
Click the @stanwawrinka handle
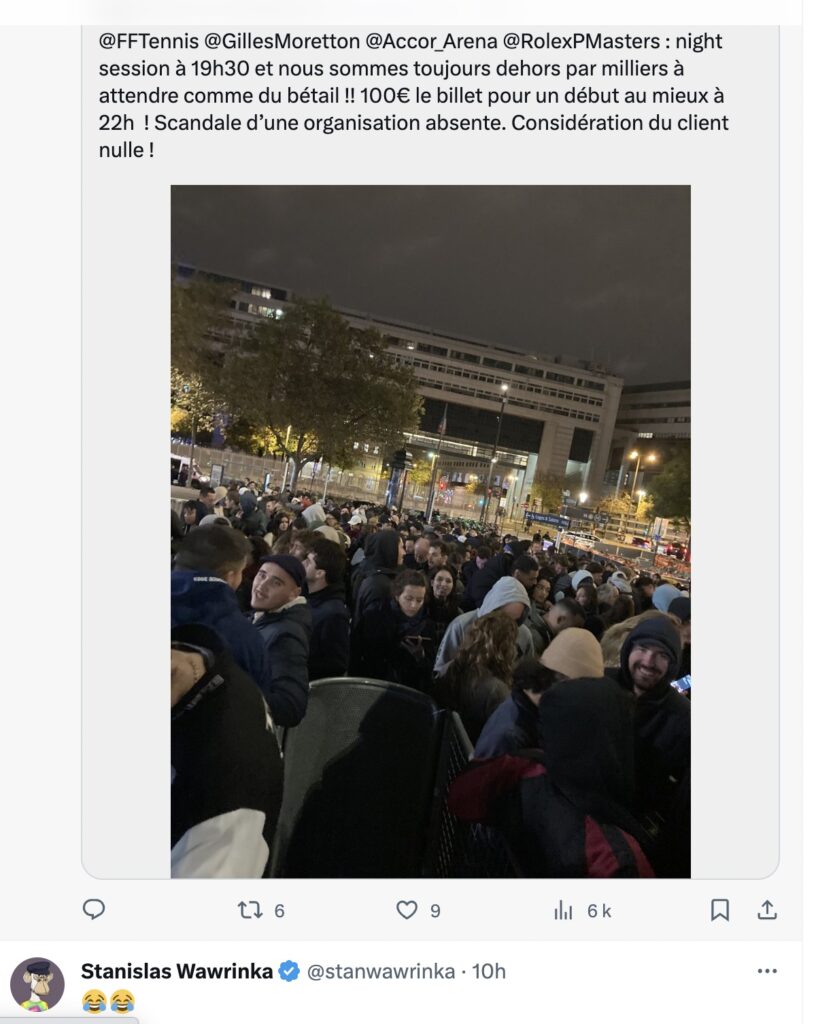click(381, 972)
